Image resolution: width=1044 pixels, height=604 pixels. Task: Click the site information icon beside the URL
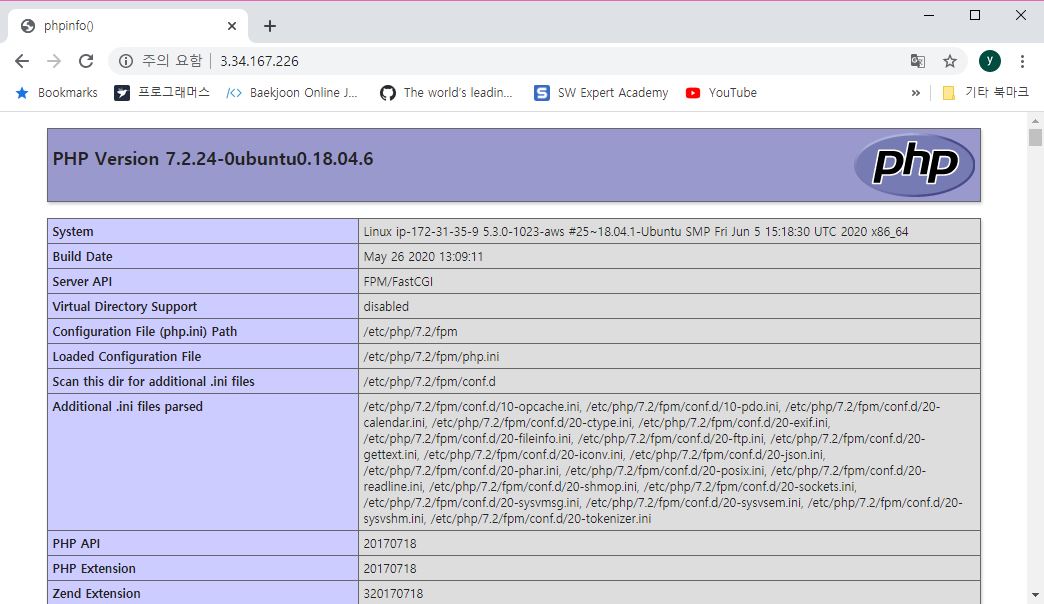126,61
